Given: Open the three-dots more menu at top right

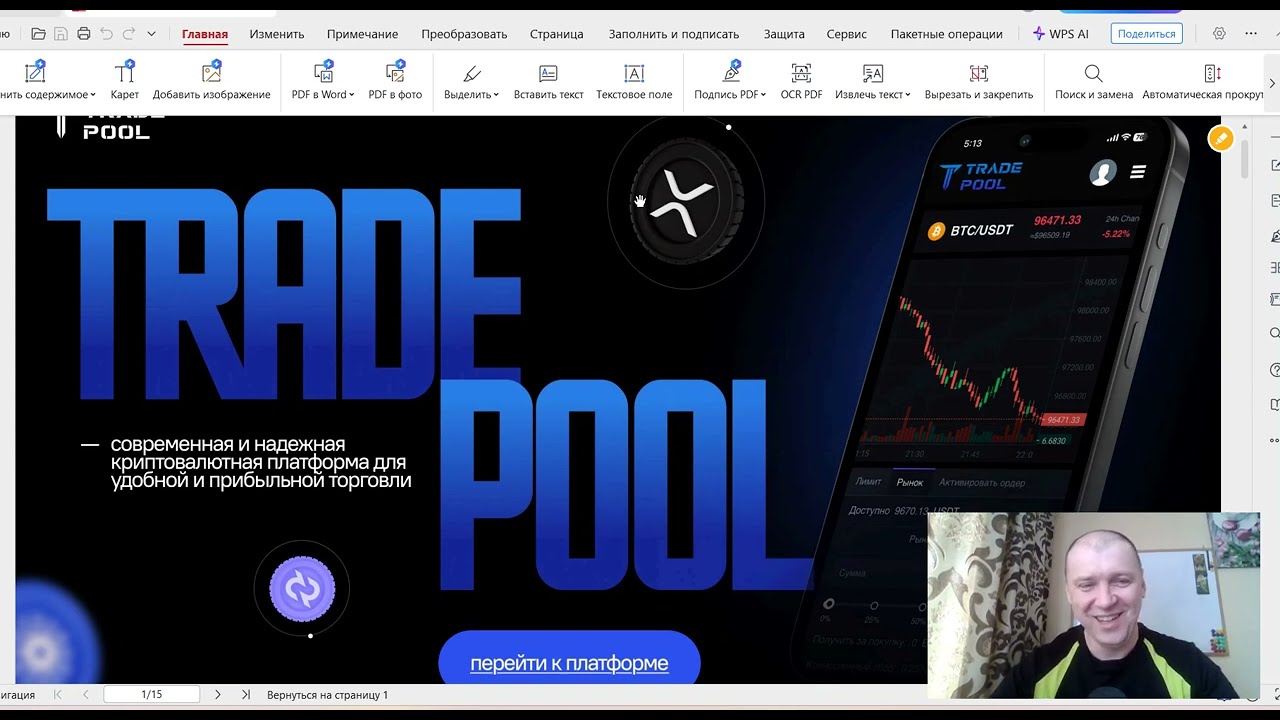Looking at the screenshot, I should pyautogui.click(x=1251, y=34).
